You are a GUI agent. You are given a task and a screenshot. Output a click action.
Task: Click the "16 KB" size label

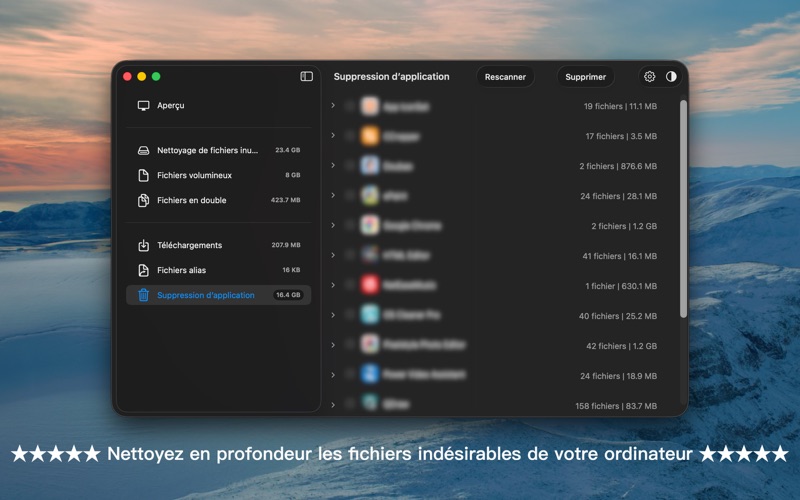coord(291,270)
